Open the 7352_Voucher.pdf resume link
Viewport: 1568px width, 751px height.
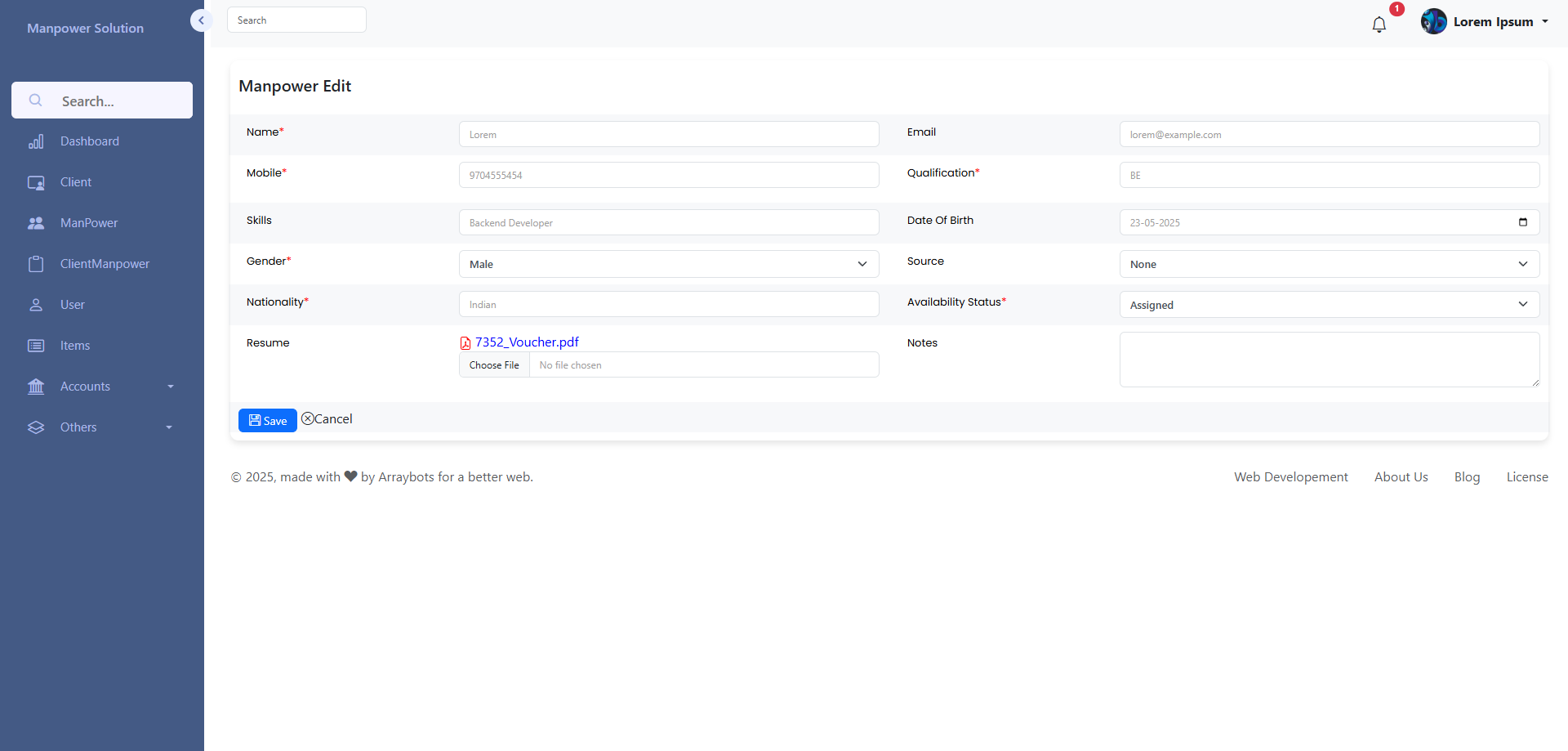527,342
